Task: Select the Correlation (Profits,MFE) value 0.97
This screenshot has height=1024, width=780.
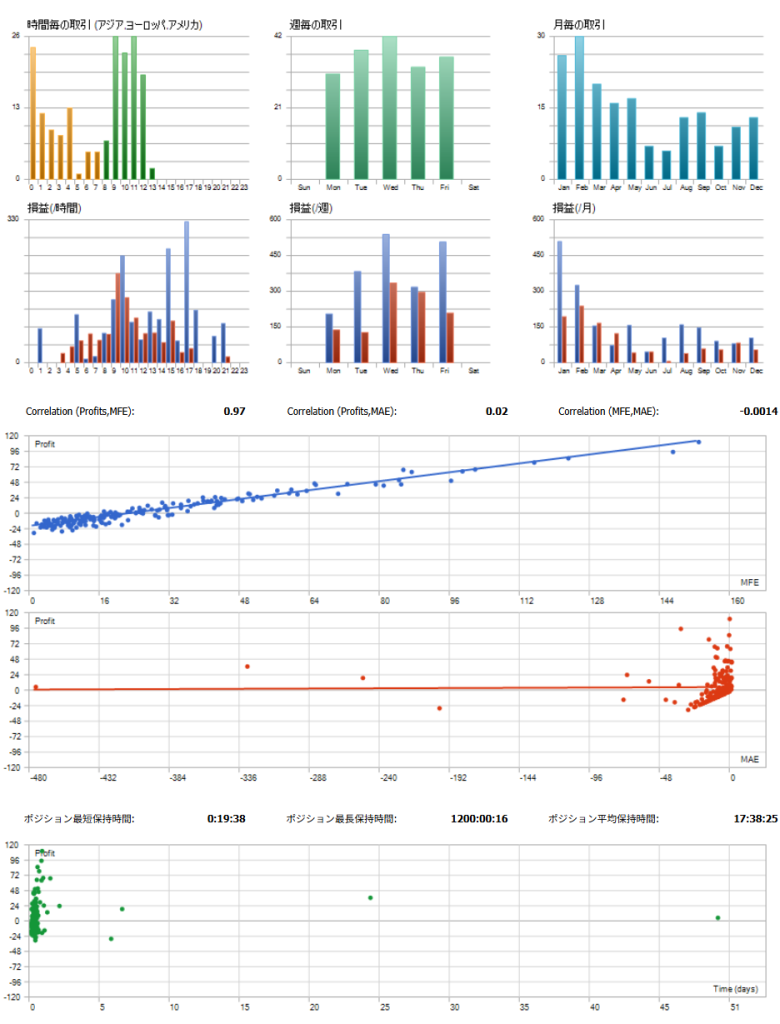Action: (x=235, y=411)
